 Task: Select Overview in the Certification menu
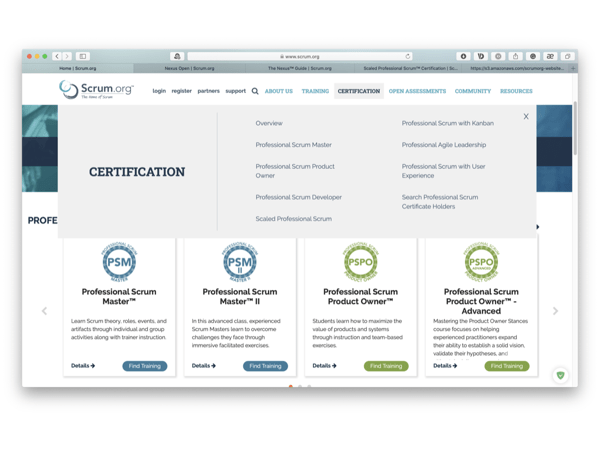tap(269, 123)
